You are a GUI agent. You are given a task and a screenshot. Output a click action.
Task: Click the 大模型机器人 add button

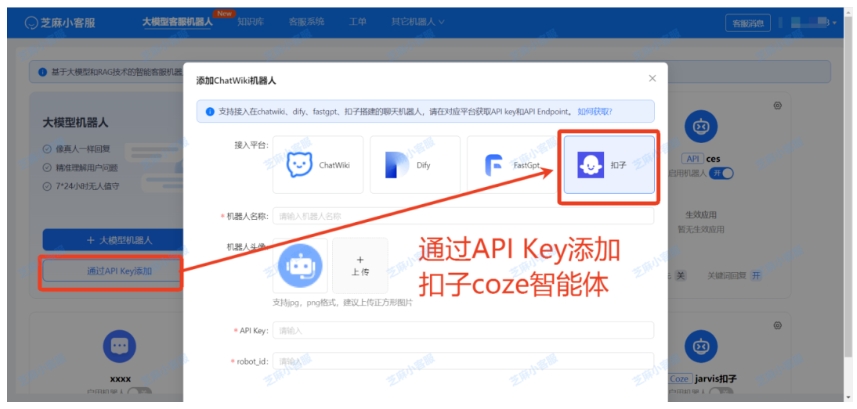coord(114,240)
